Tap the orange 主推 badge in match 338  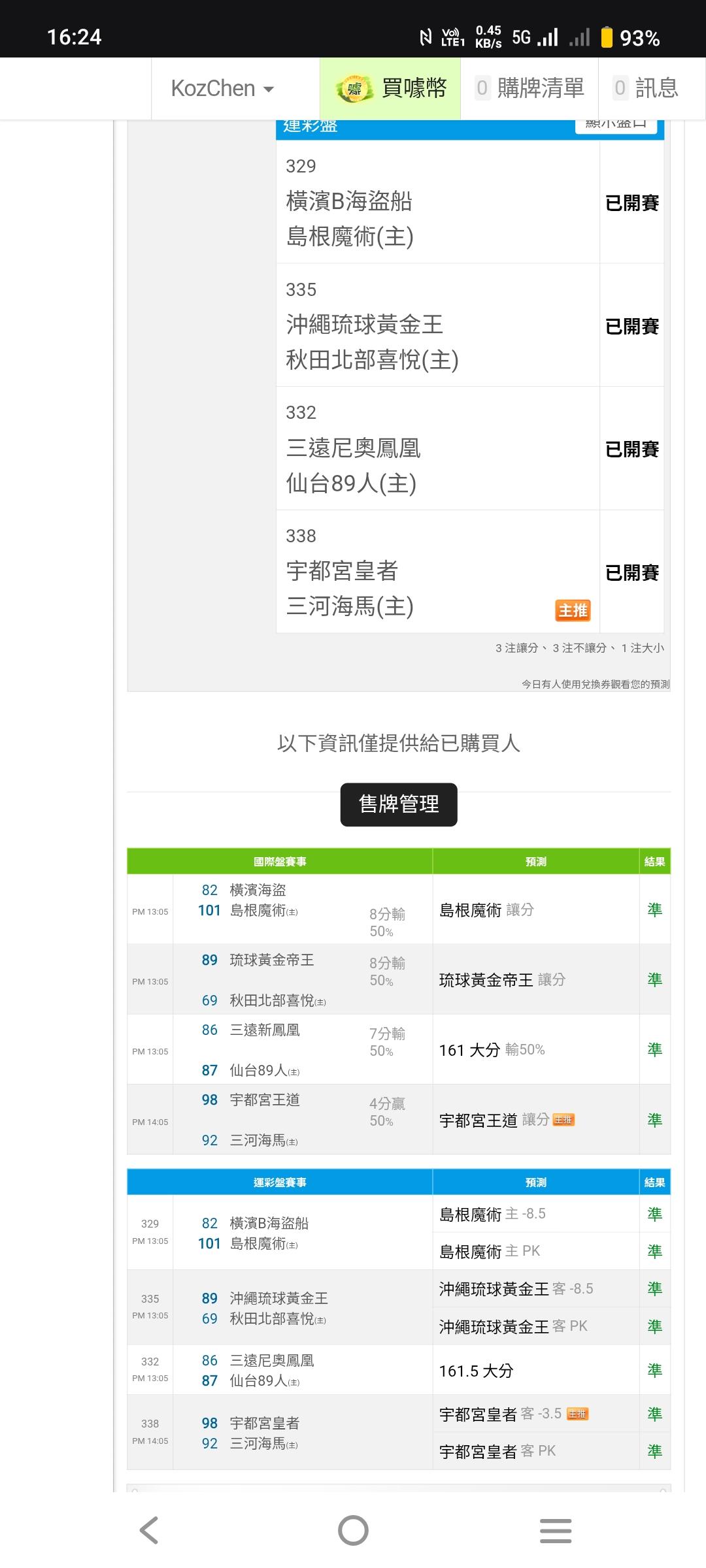tap(573, 610)
